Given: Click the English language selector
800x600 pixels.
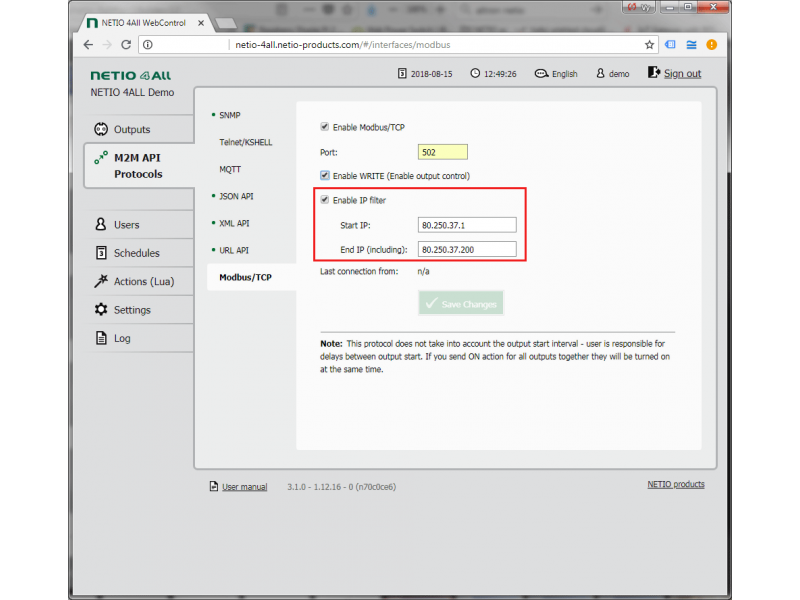Looking at the screenshot, I should (565, 74).
